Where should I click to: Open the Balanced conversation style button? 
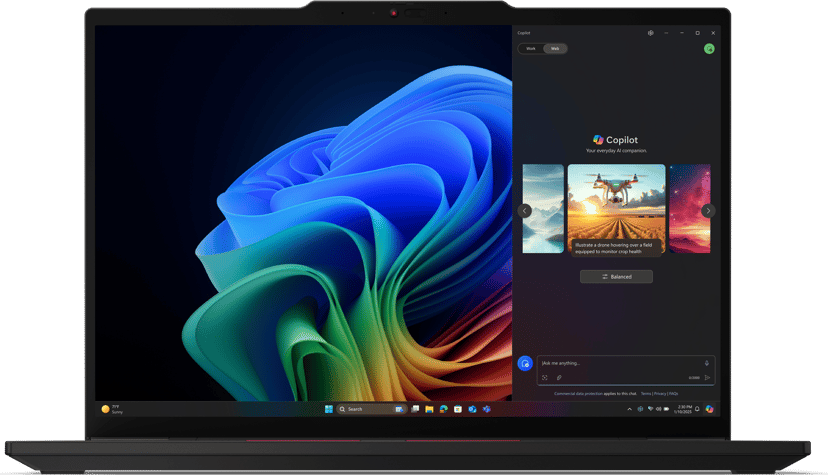point(616,277)
